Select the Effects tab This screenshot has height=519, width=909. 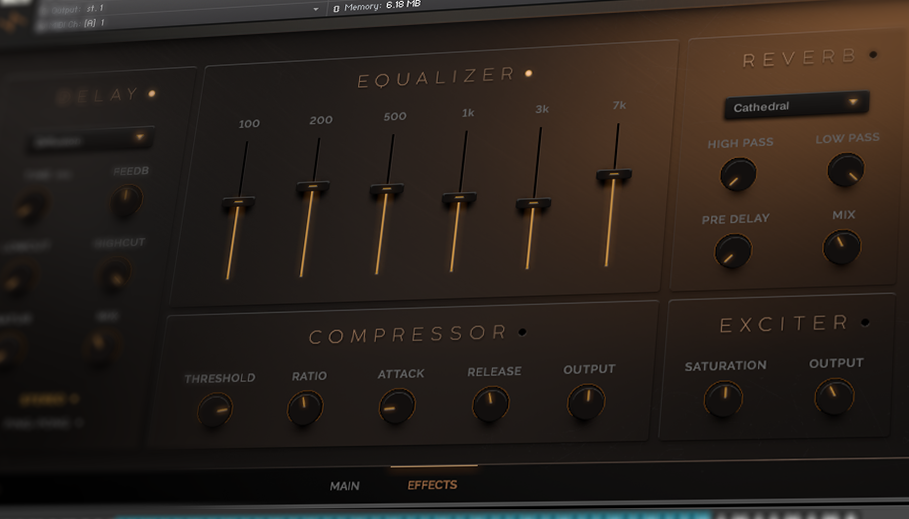432,485
